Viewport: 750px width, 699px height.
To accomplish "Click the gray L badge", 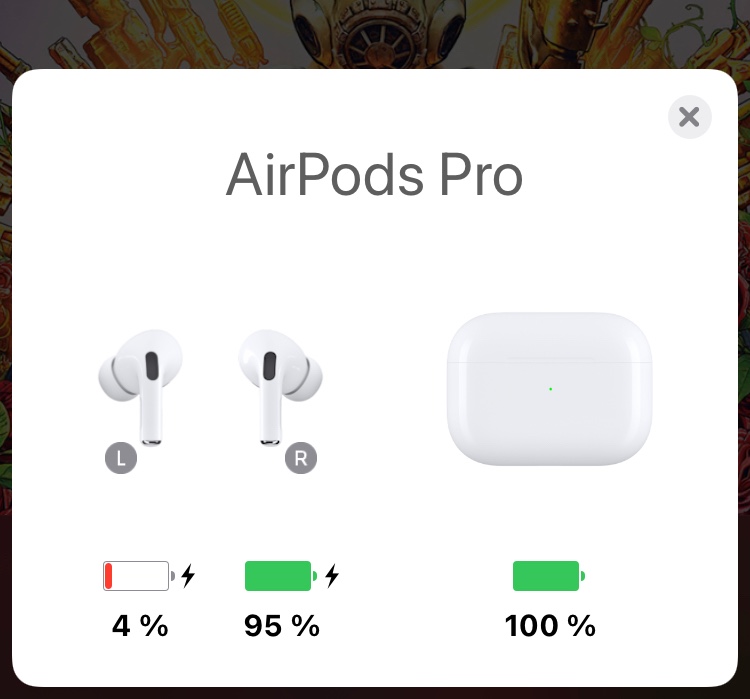I will [x=121, y=458].
